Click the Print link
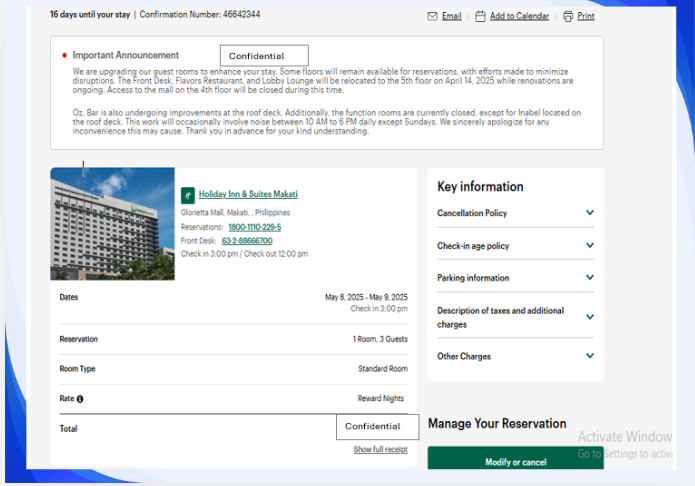 point(586,16)
